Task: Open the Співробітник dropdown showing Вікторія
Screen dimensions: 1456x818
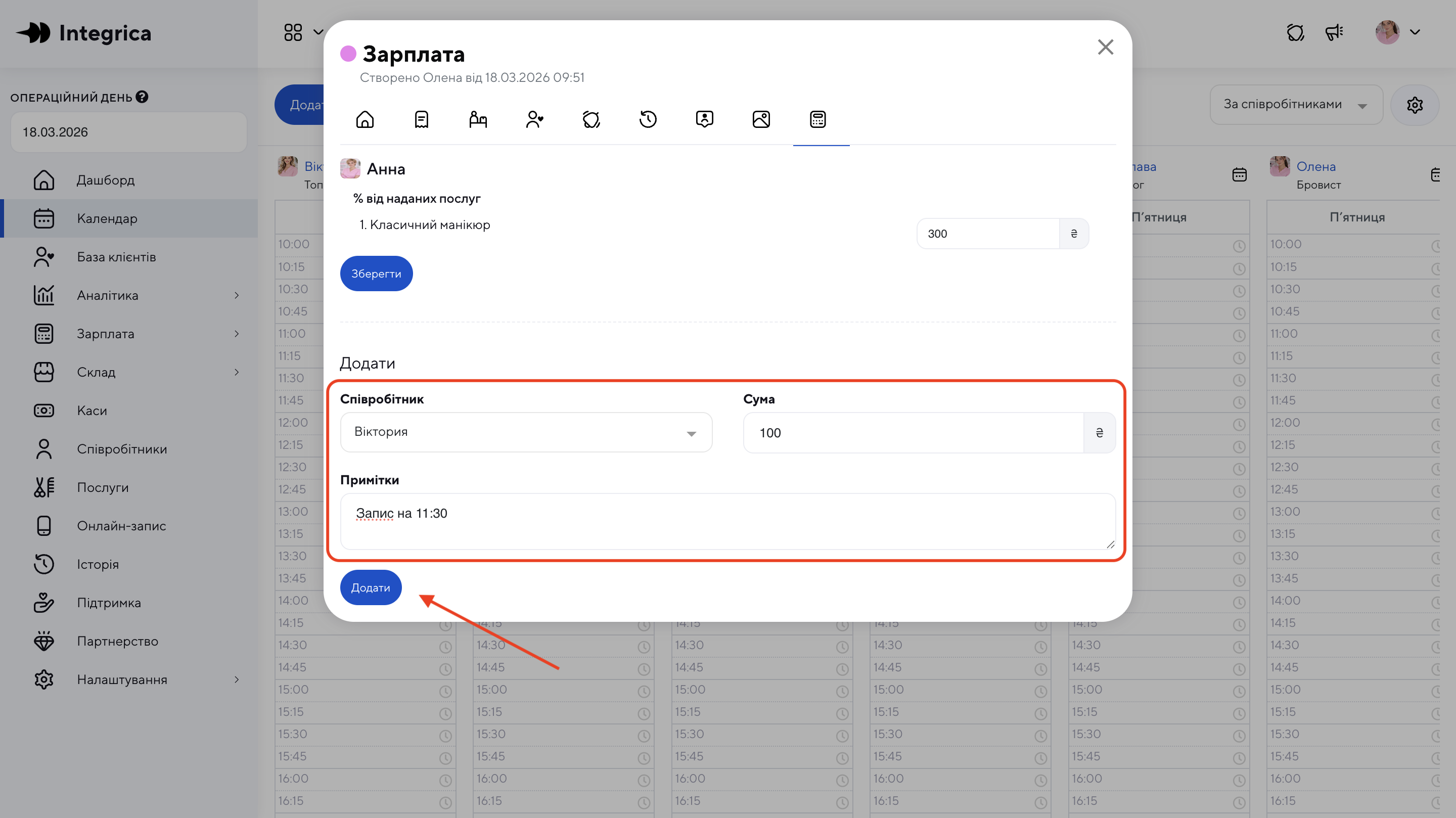Action: (x=526, y=432)
